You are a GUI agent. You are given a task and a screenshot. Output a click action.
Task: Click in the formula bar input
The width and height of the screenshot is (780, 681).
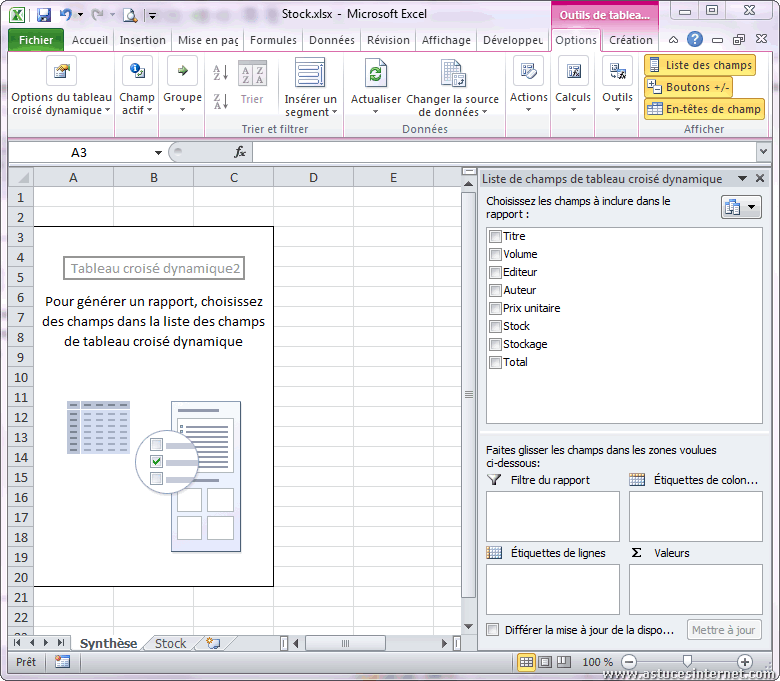504,152
